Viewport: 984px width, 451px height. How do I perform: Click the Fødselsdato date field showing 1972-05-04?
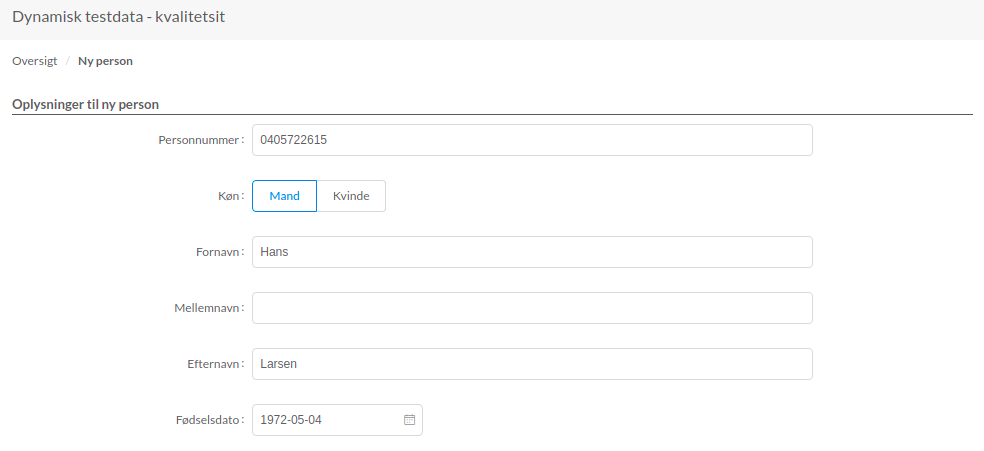click(x=325, y=420)
